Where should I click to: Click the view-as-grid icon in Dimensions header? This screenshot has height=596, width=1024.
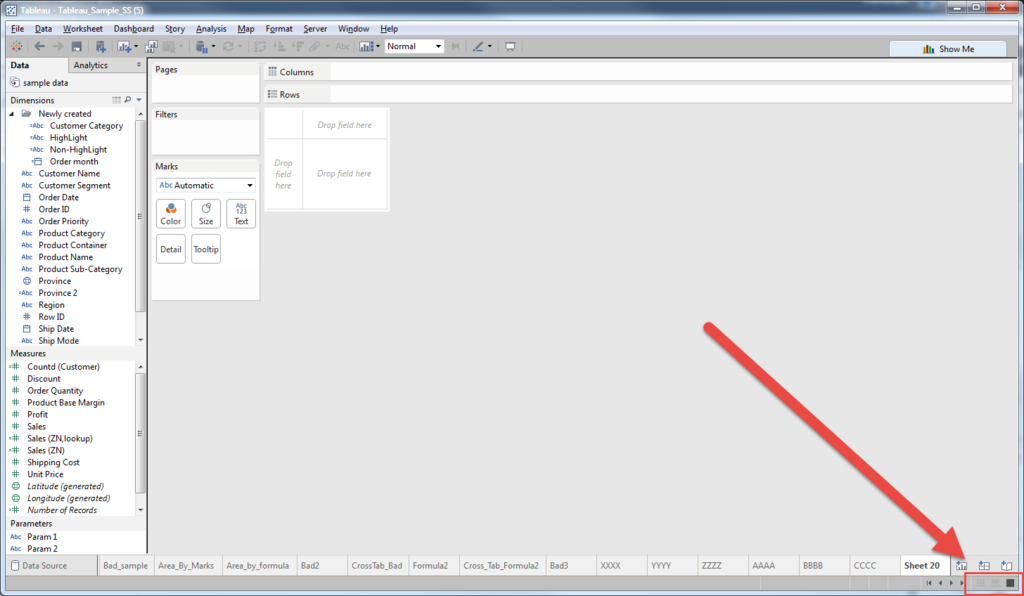116,100
